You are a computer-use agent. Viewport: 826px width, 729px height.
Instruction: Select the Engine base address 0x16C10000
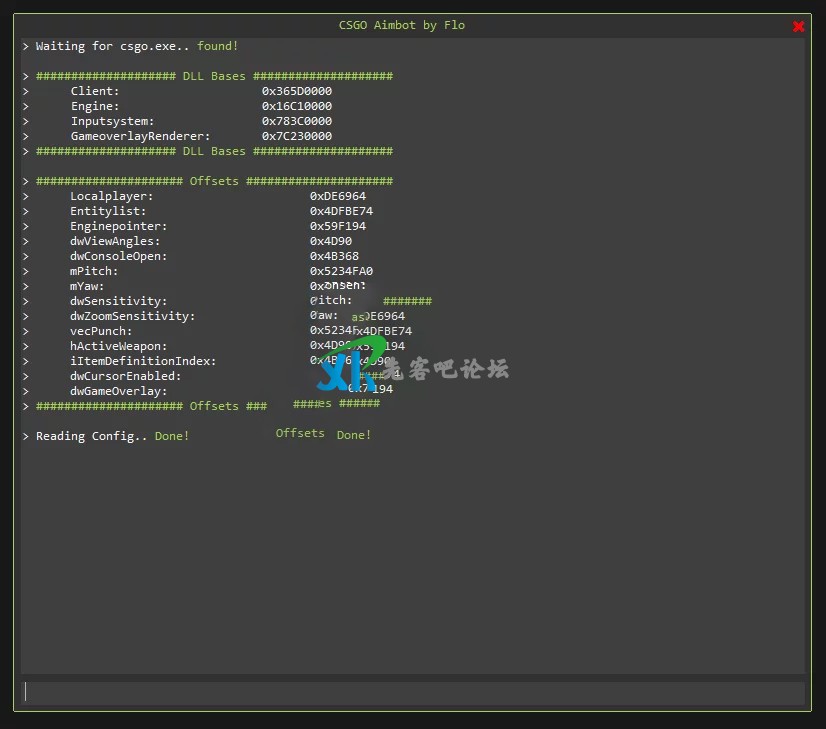pyautogui.click(x=297, y=106)
